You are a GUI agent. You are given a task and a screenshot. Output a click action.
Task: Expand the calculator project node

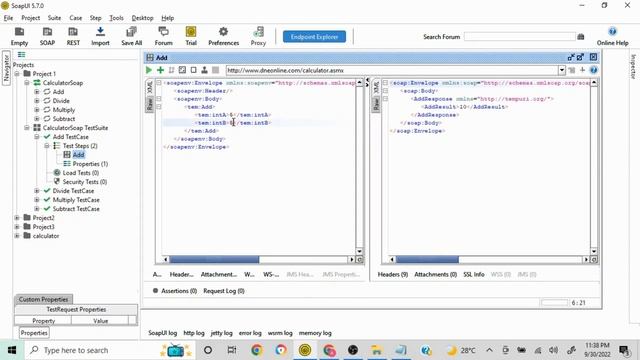[17, 236]
